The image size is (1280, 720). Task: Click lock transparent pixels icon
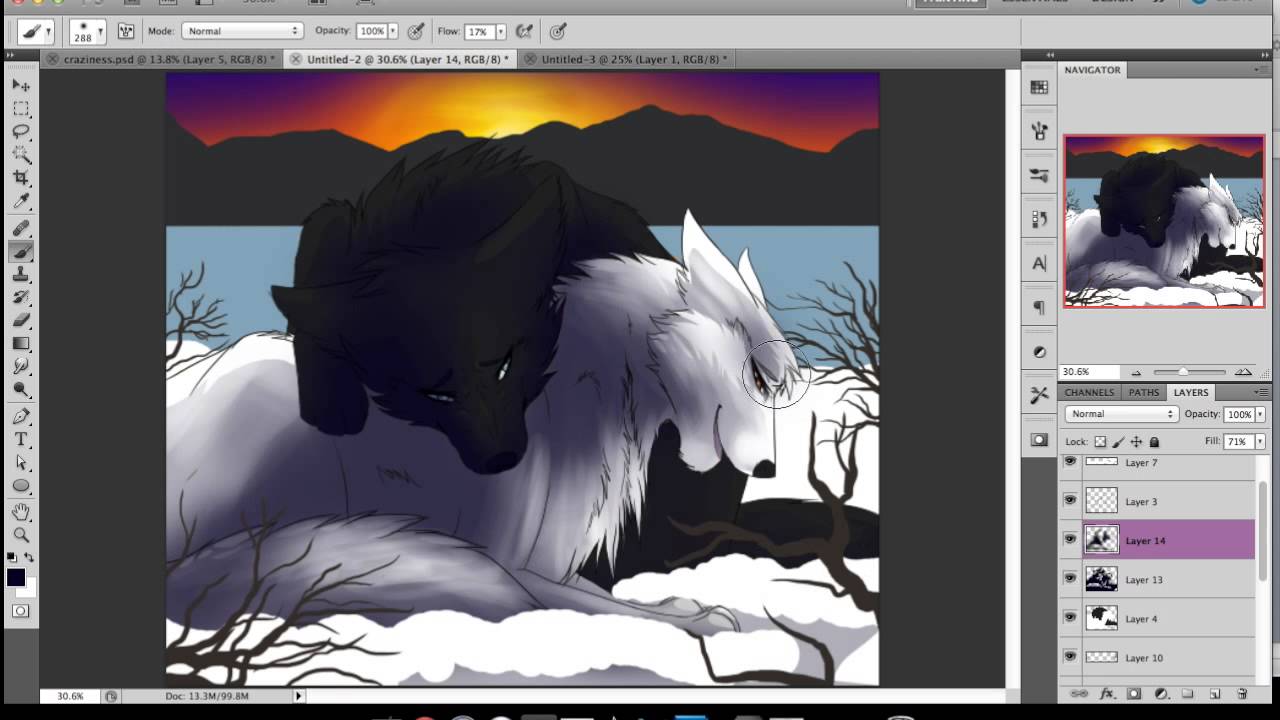tap(1100, 441)
